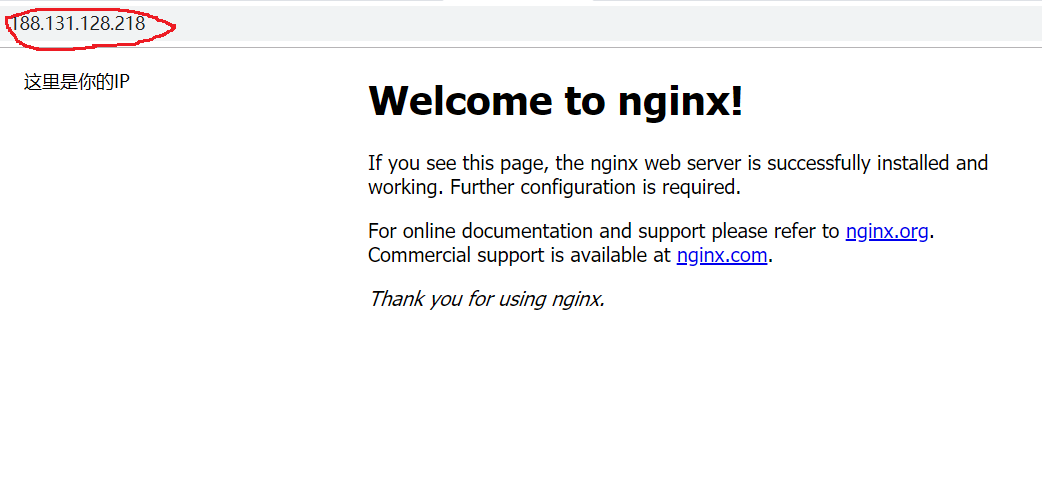Open the nginx.org documentation link
1042x485 pixels.
coord(886,231)
